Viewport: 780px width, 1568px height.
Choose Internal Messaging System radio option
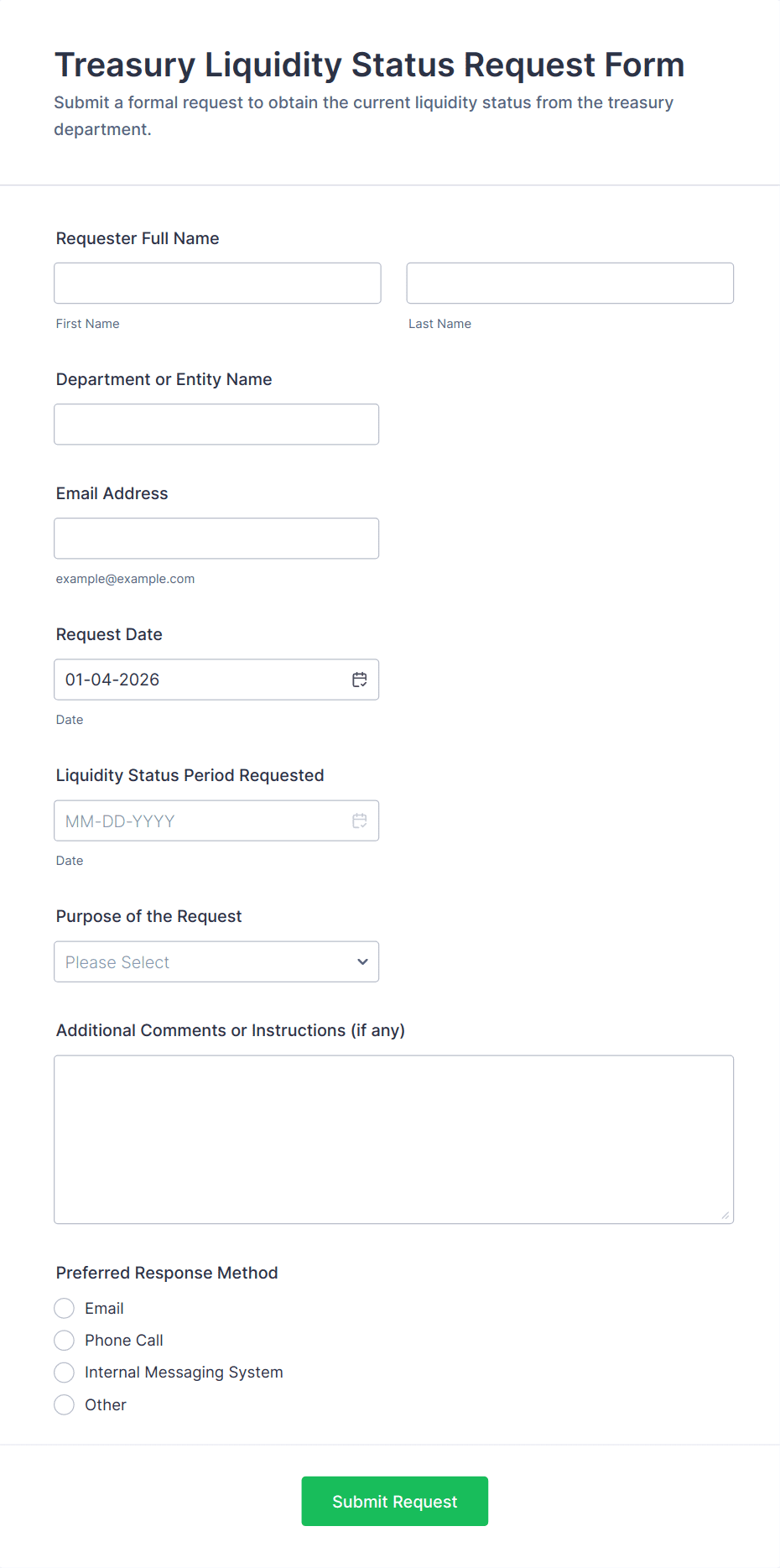(65, 1372)
